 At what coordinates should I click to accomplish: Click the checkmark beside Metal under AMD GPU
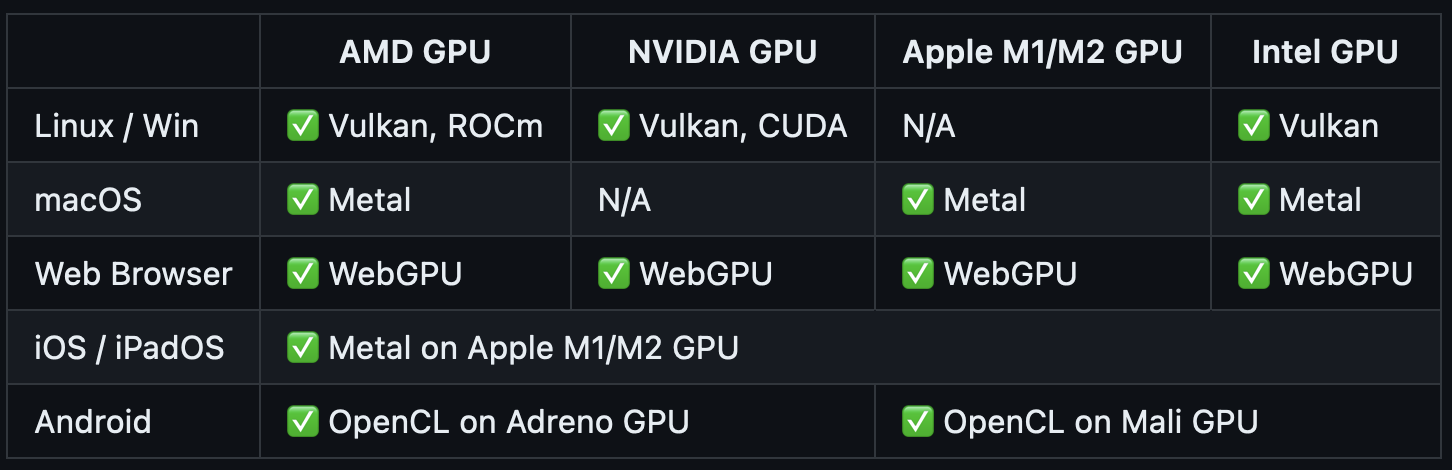tap(302, 200)
